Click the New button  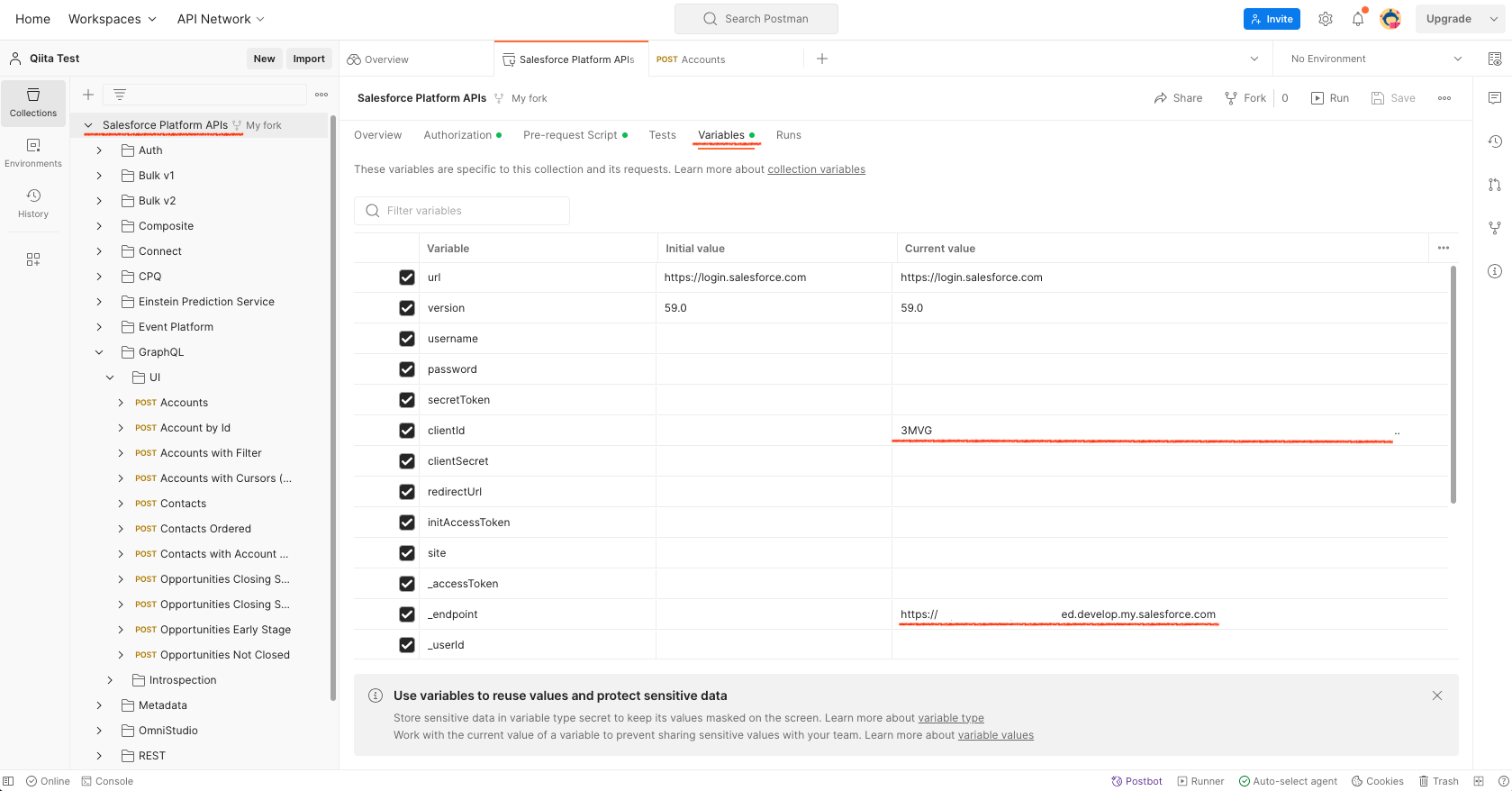pyautogui.click(x=265, y=59)
